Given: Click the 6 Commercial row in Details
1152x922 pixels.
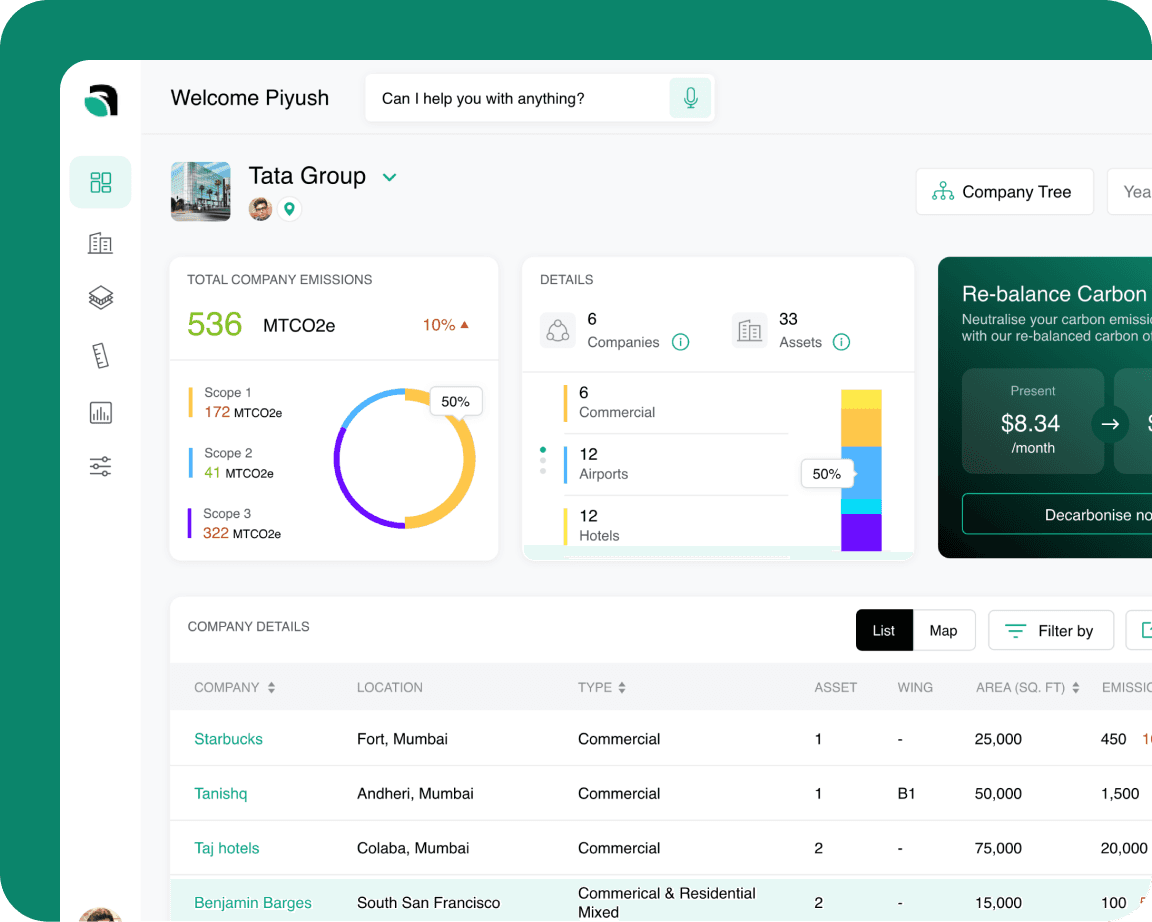Looking at the screenshot, I should (676, 403).
